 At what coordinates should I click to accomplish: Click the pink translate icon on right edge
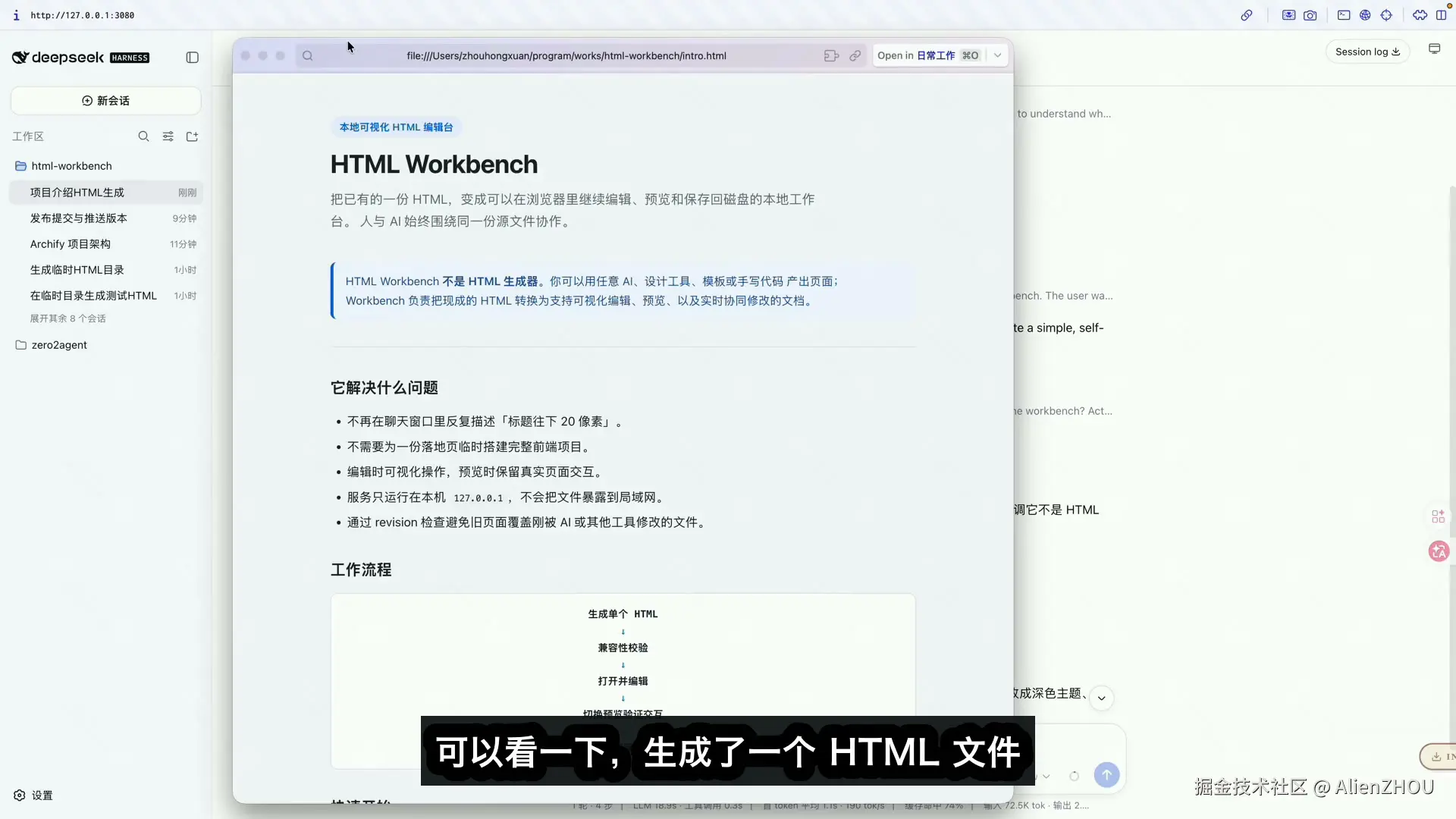1439,551
